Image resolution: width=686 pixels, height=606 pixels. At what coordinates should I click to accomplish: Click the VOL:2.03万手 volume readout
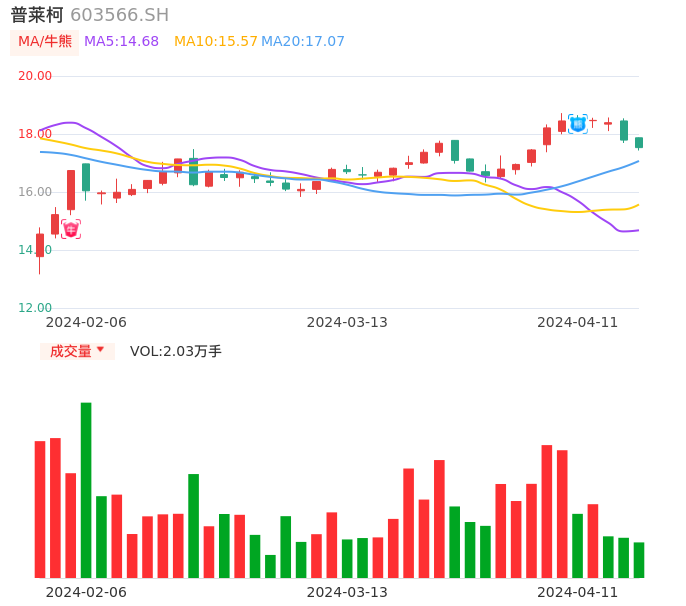(x=176, y=351)
